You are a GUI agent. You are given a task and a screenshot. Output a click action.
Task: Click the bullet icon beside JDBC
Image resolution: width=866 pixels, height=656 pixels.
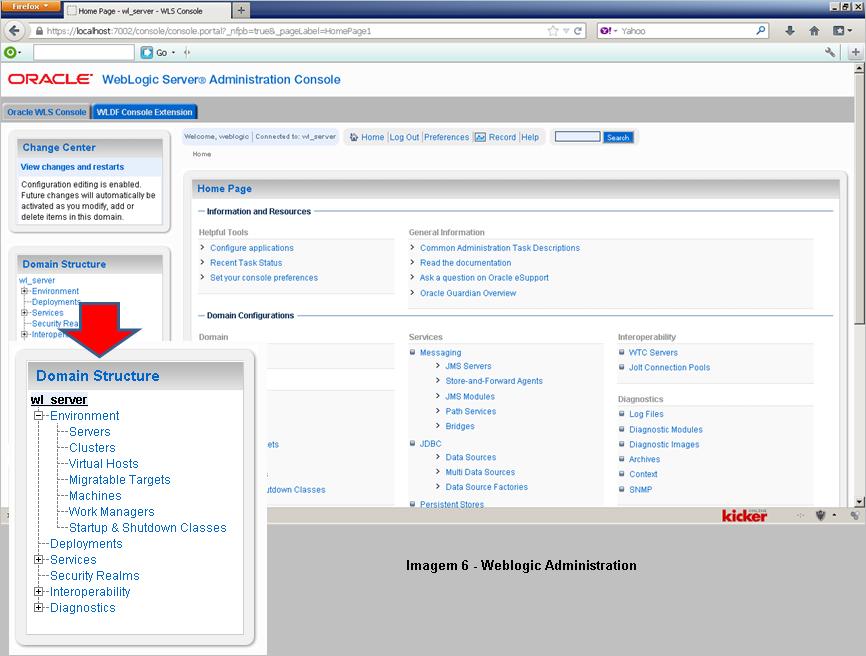pos(413,443)
